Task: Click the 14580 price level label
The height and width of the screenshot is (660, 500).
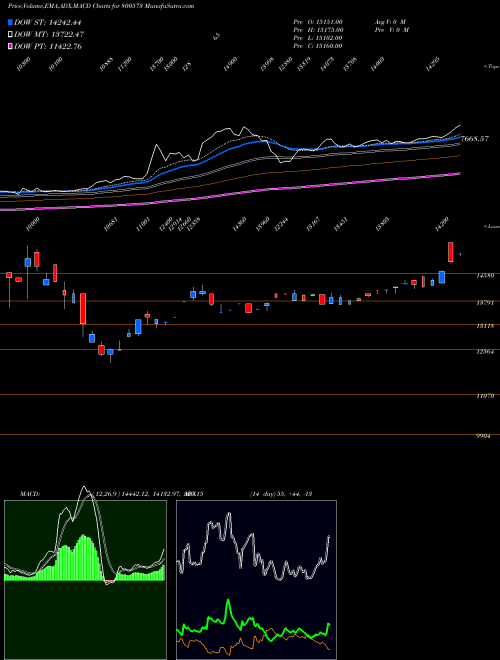Action: pos(484,276)
